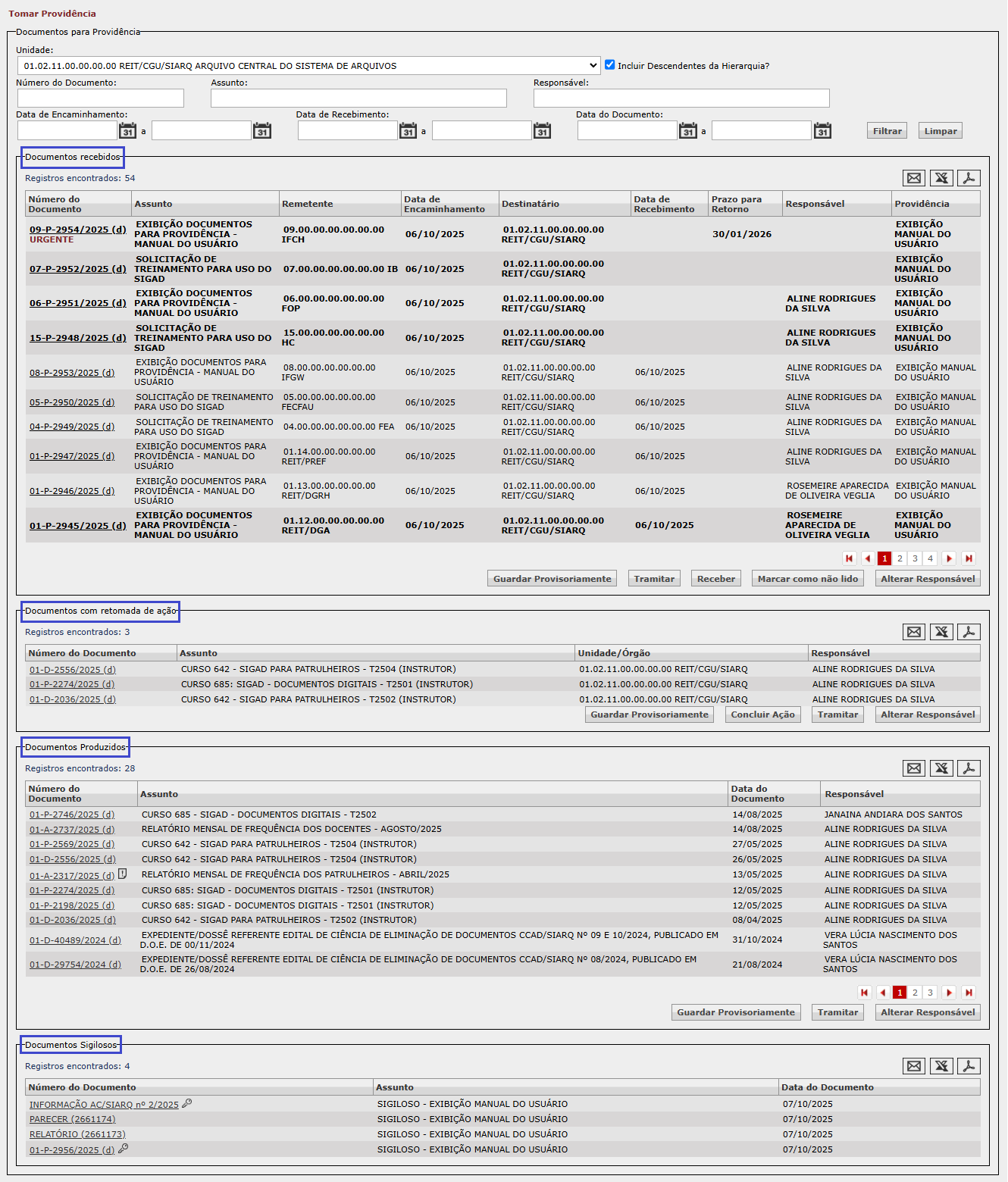This screenshot has height=1182, width=1008.
Task: Open the Unidade dropdown
Action: point(308,66)
